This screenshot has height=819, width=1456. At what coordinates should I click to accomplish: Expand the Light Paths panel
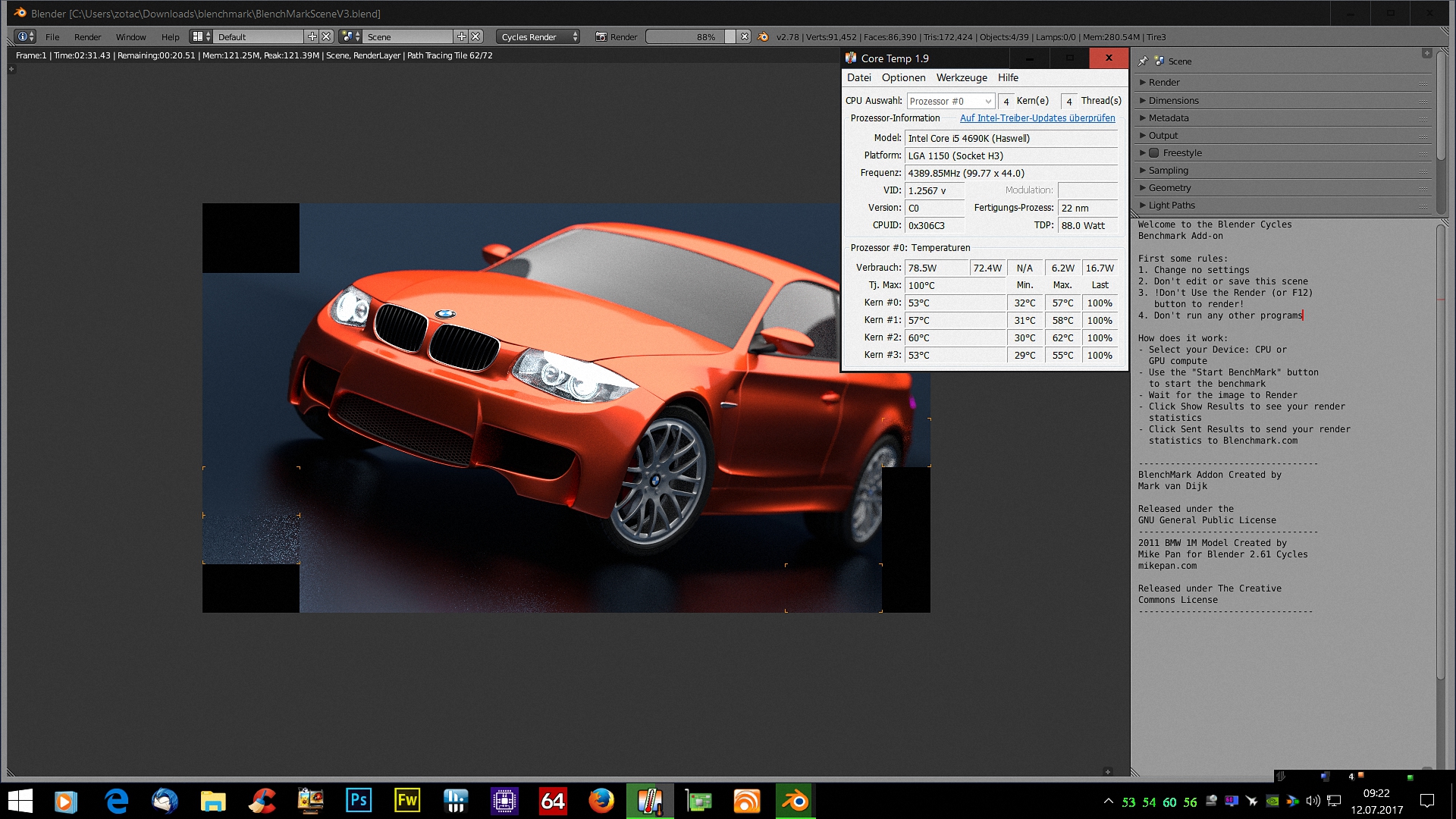(x=1171, y=206)
